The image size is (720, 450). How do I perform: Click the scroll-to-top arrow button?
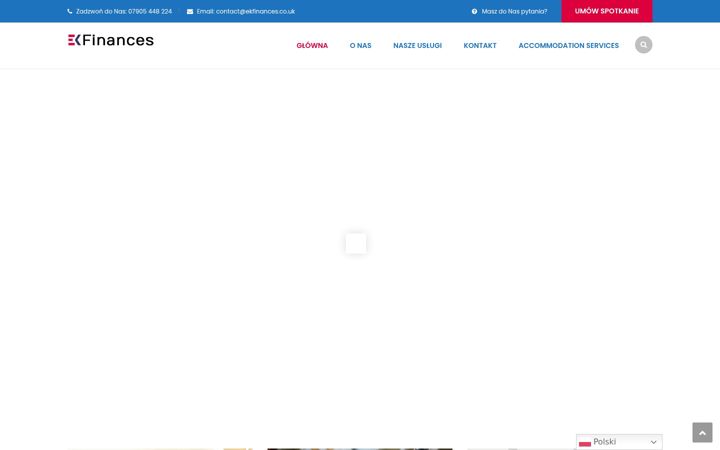coord(702,433)
